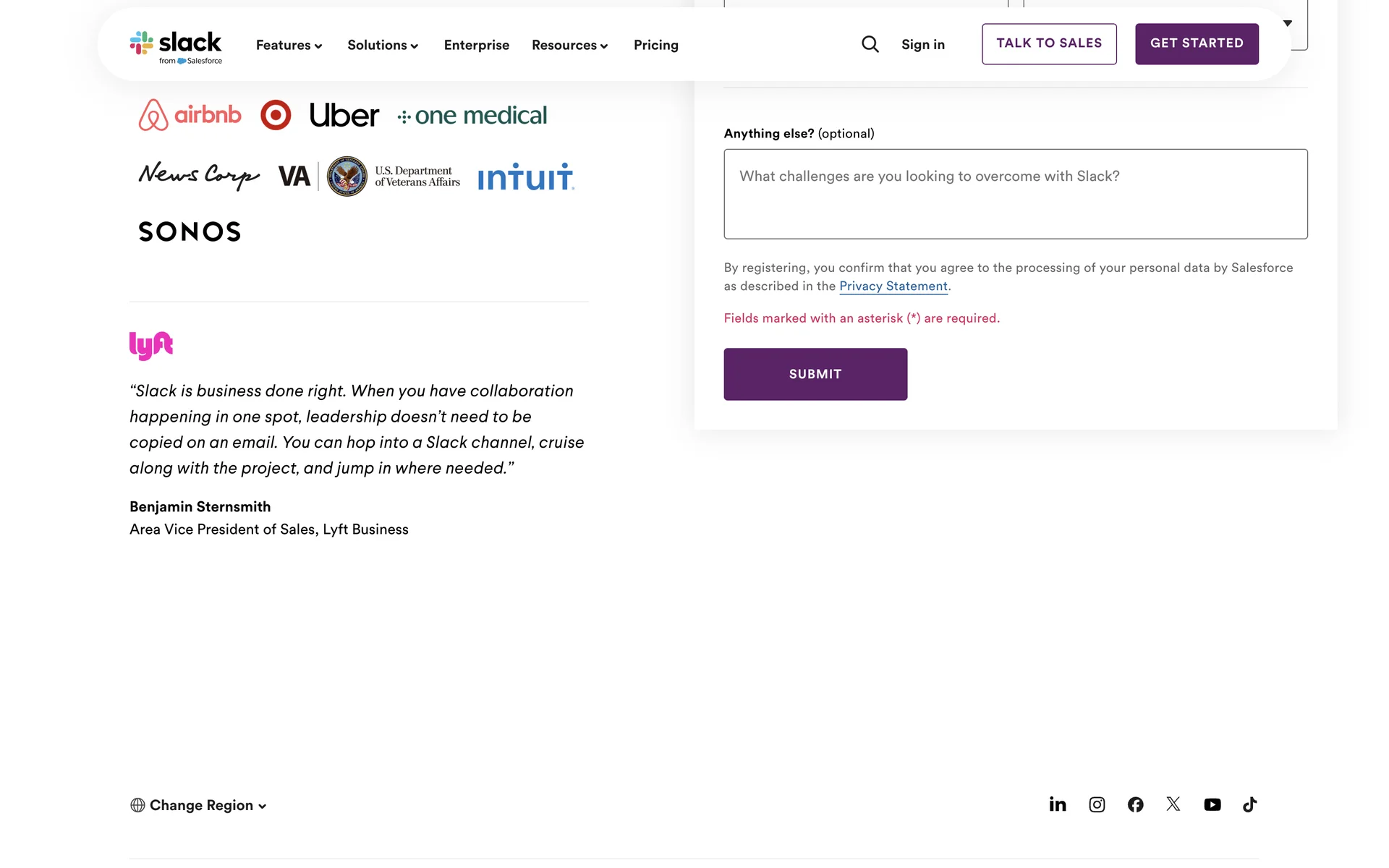Open the search magnifier icon
Viewport: 1389px width, 868px height.
click(870, 45)
